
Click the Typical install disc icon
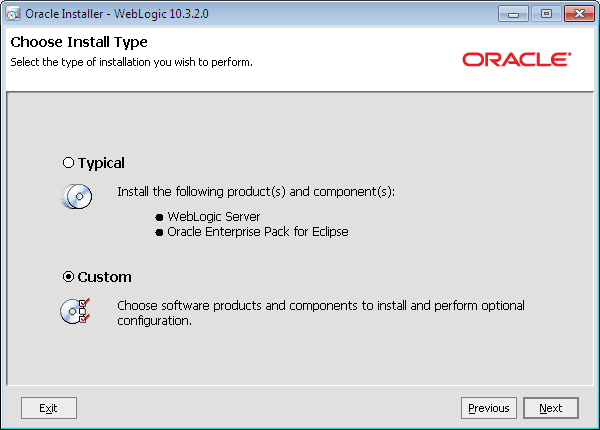click(x=77, y=196)
